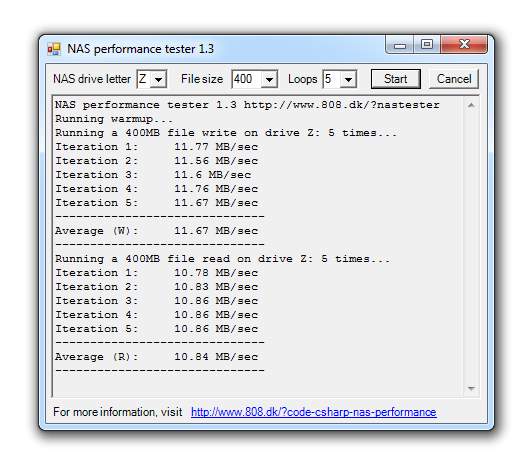
Task: Click the Average (W) result line
Action: [156, 231]
